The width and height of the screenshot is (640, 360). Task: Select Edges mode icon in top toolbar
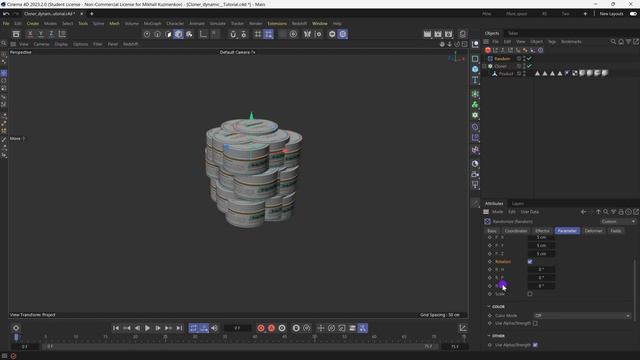(158, 34)
